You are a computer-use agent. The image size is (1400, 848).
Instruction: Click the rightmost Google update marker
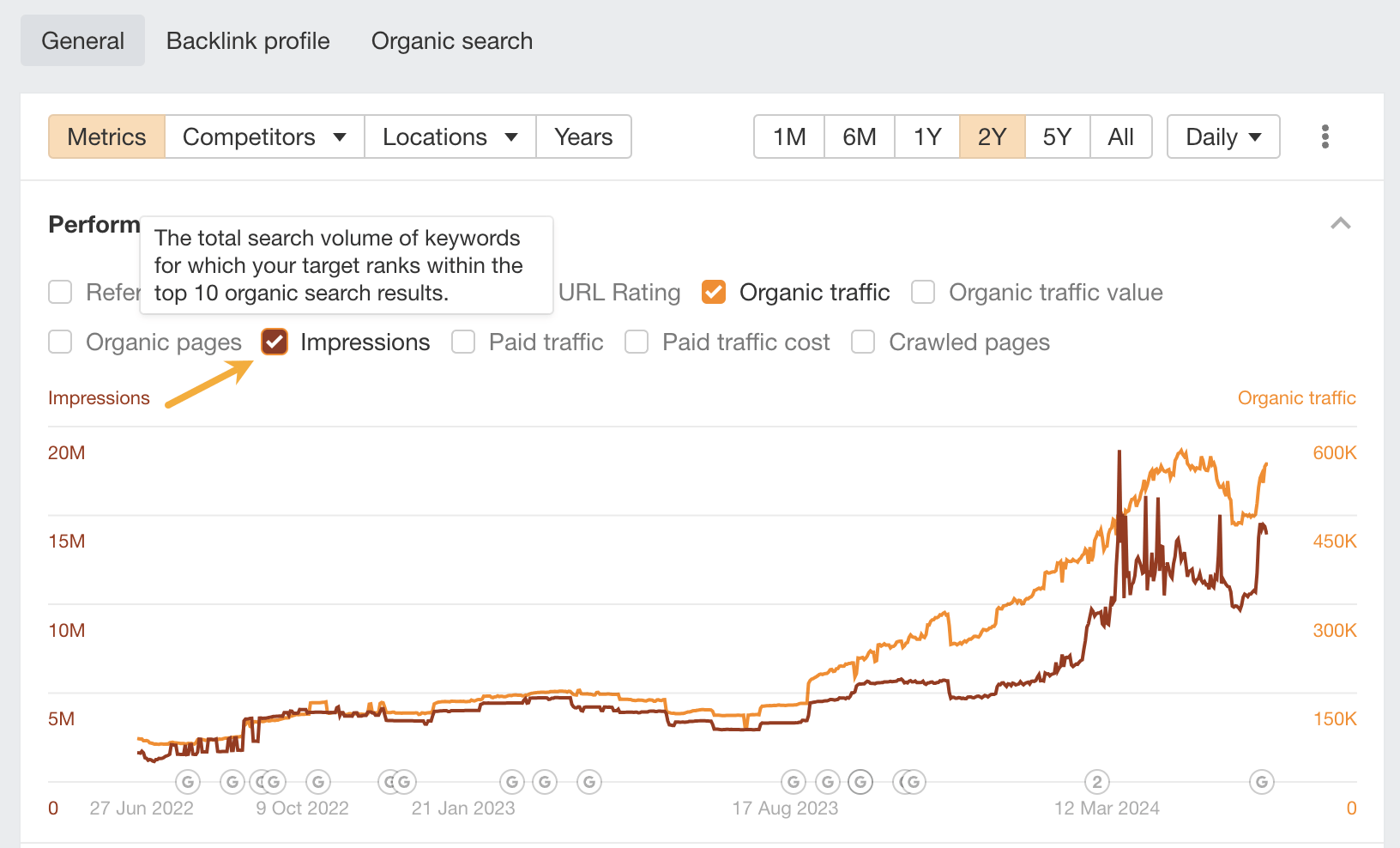(x=1261, y=782)
